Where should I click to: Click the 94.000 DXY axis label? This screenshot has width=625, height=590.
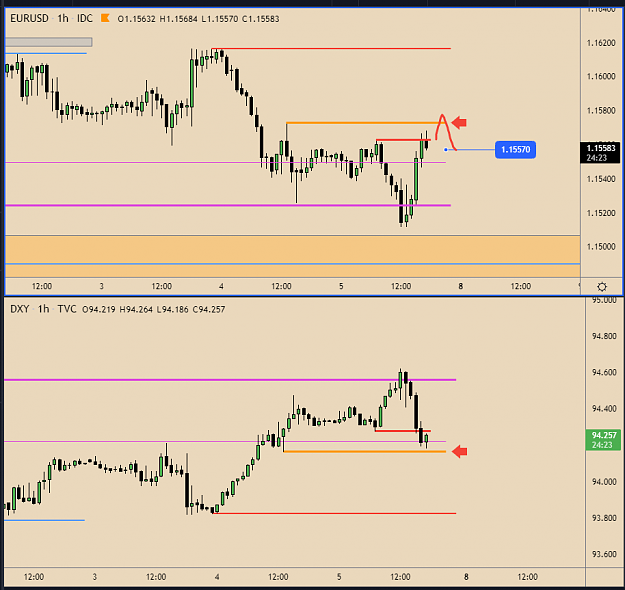point(604,482)
